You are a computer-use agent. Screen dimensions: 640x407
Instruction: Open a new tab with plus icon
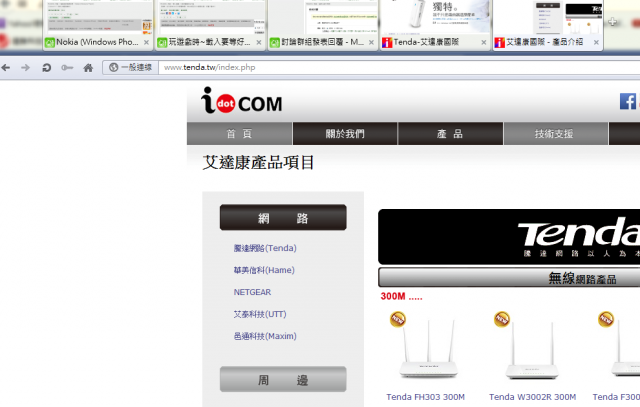[x=612, y=22]
